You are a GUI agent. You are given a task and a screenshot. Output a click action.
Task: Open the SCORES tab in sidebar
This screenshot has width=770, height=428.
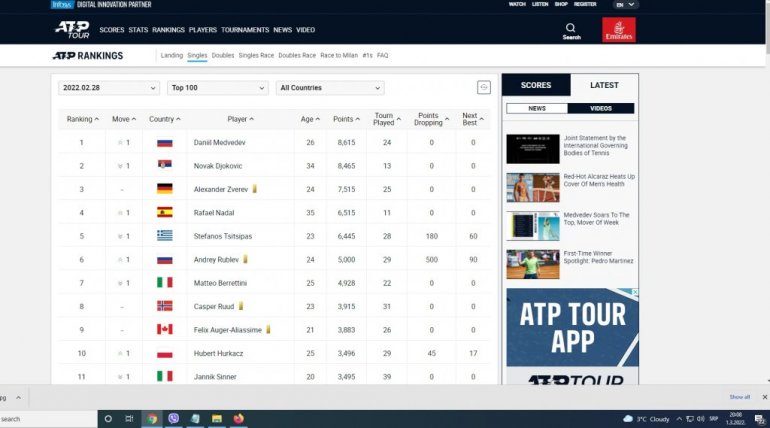(x=536, y=86)
